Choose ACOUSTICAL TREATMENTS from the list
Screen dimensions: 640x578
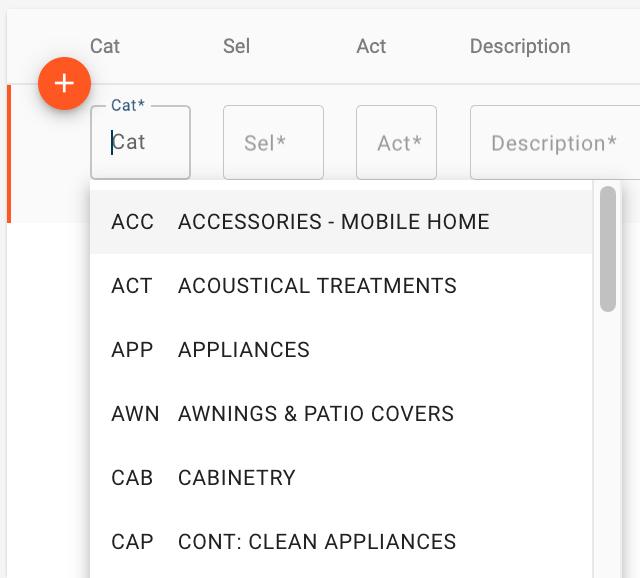[341, 286]
